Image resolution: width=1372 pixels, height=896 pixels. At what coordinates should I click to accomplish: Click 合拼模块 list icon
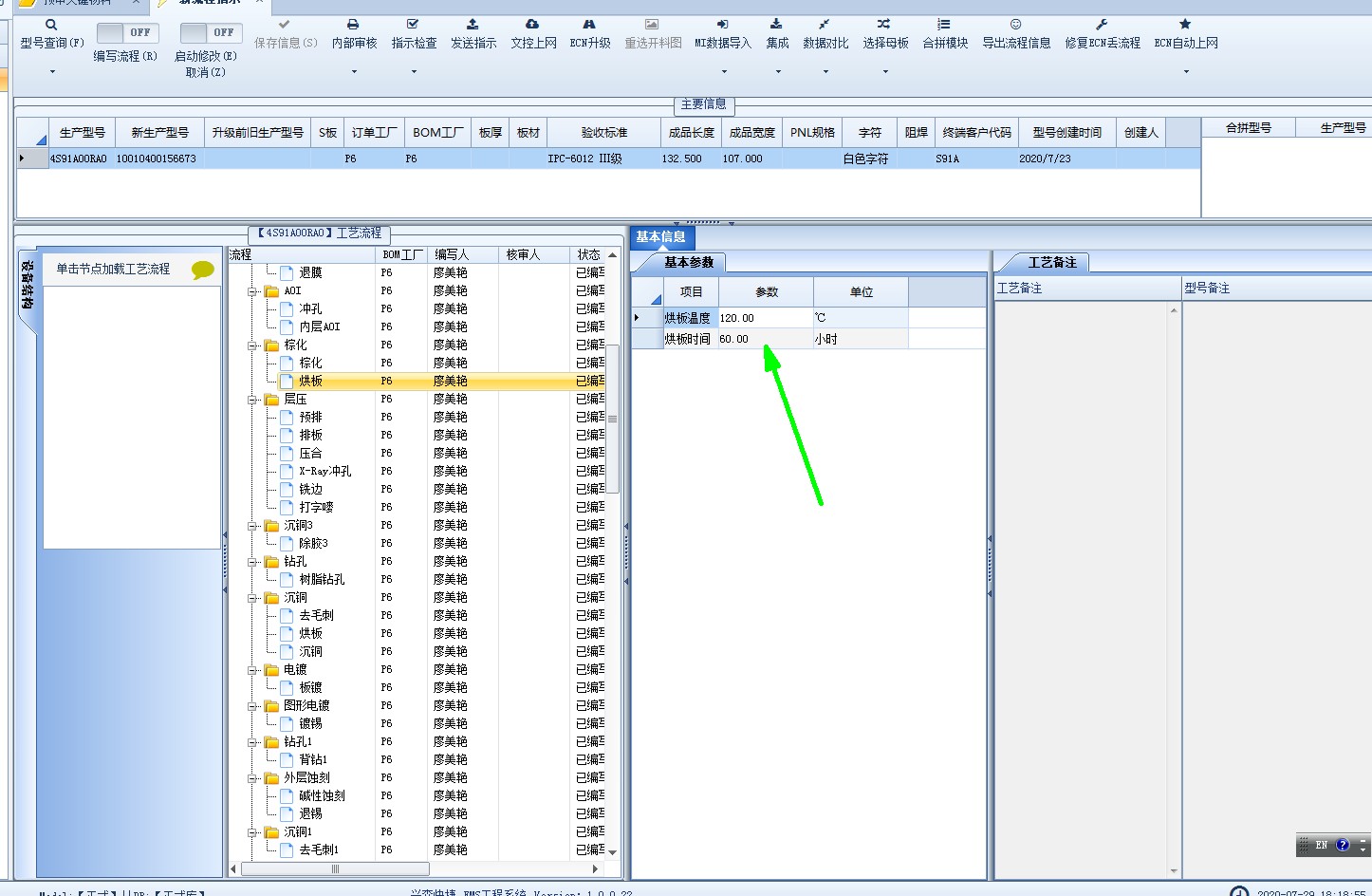pos(944,25)
